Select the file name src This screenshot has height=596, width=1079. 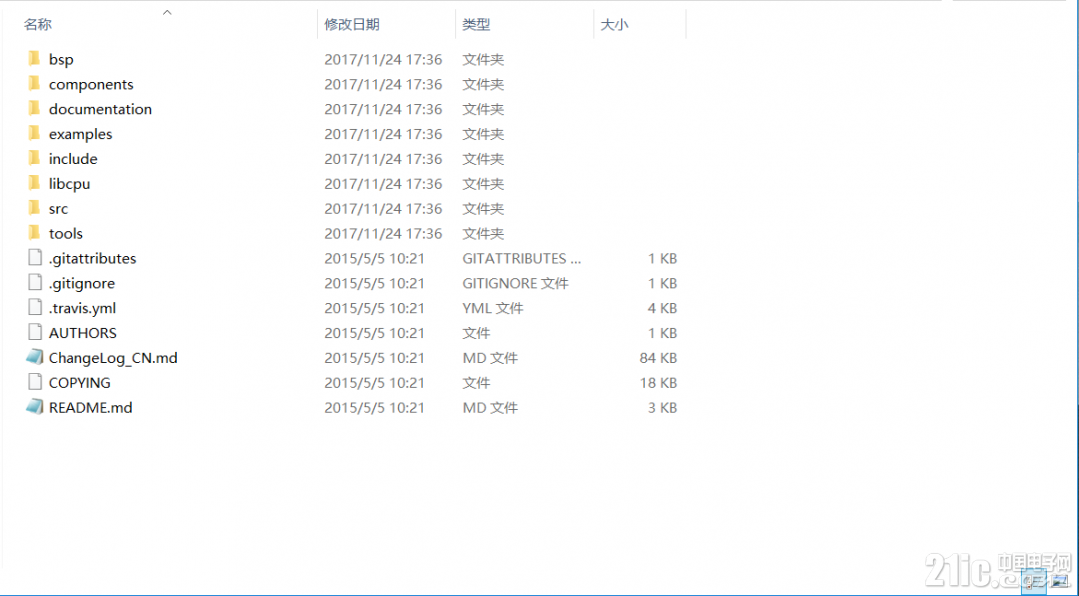(x=58, y=209)
